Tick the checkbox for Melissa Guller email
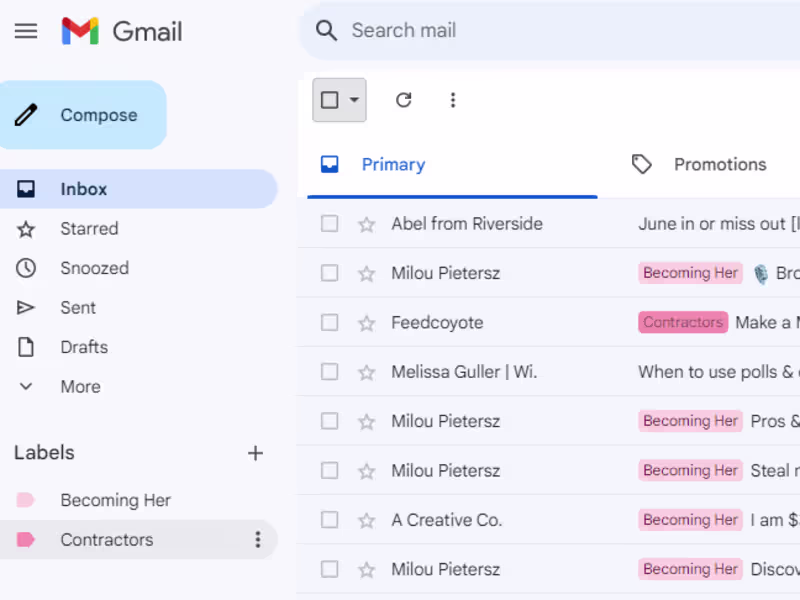Viewport: 800px width, 600px height. (330, 372)
